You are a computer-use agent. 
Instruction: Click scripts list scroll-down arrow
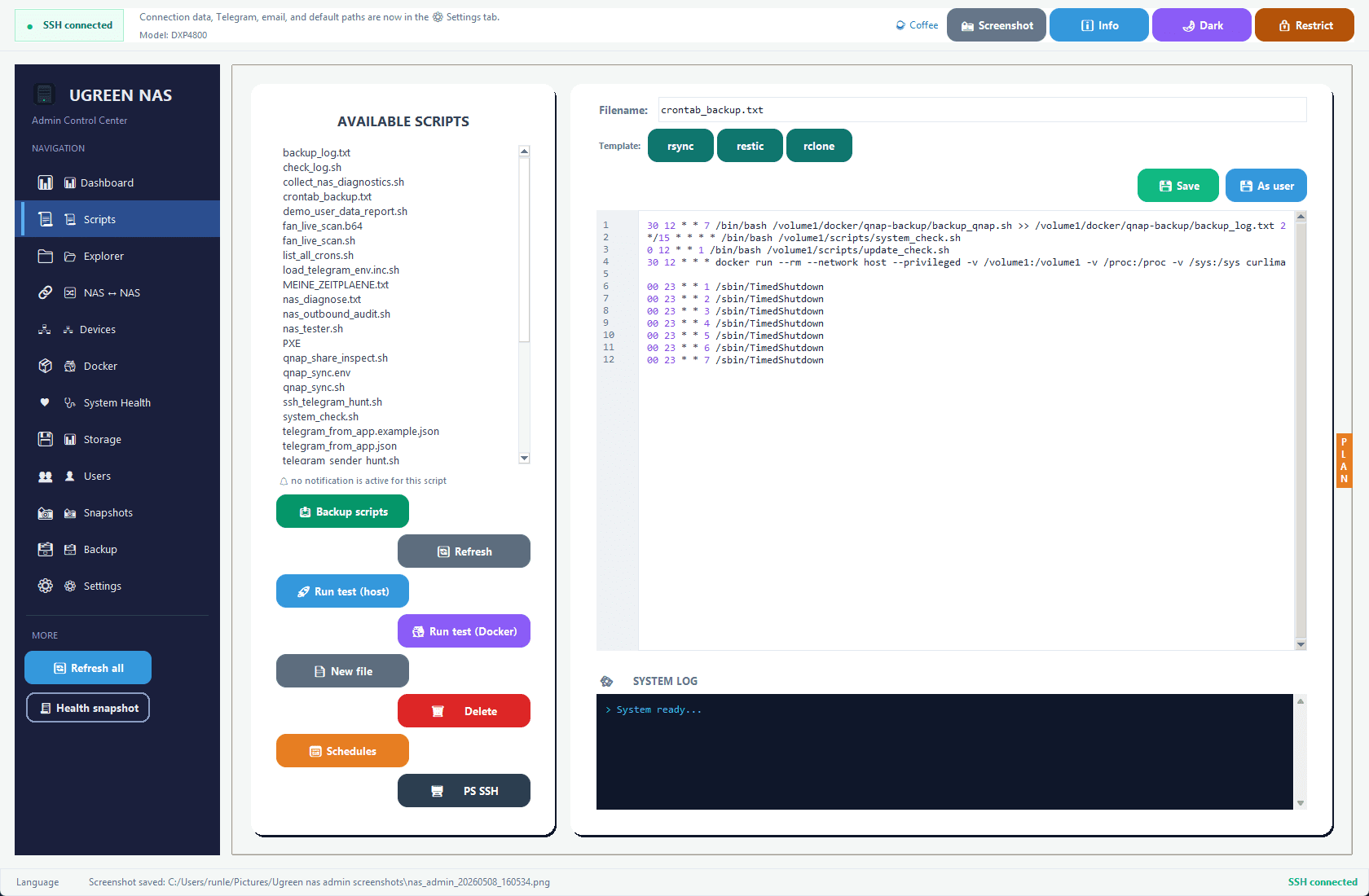524,458
